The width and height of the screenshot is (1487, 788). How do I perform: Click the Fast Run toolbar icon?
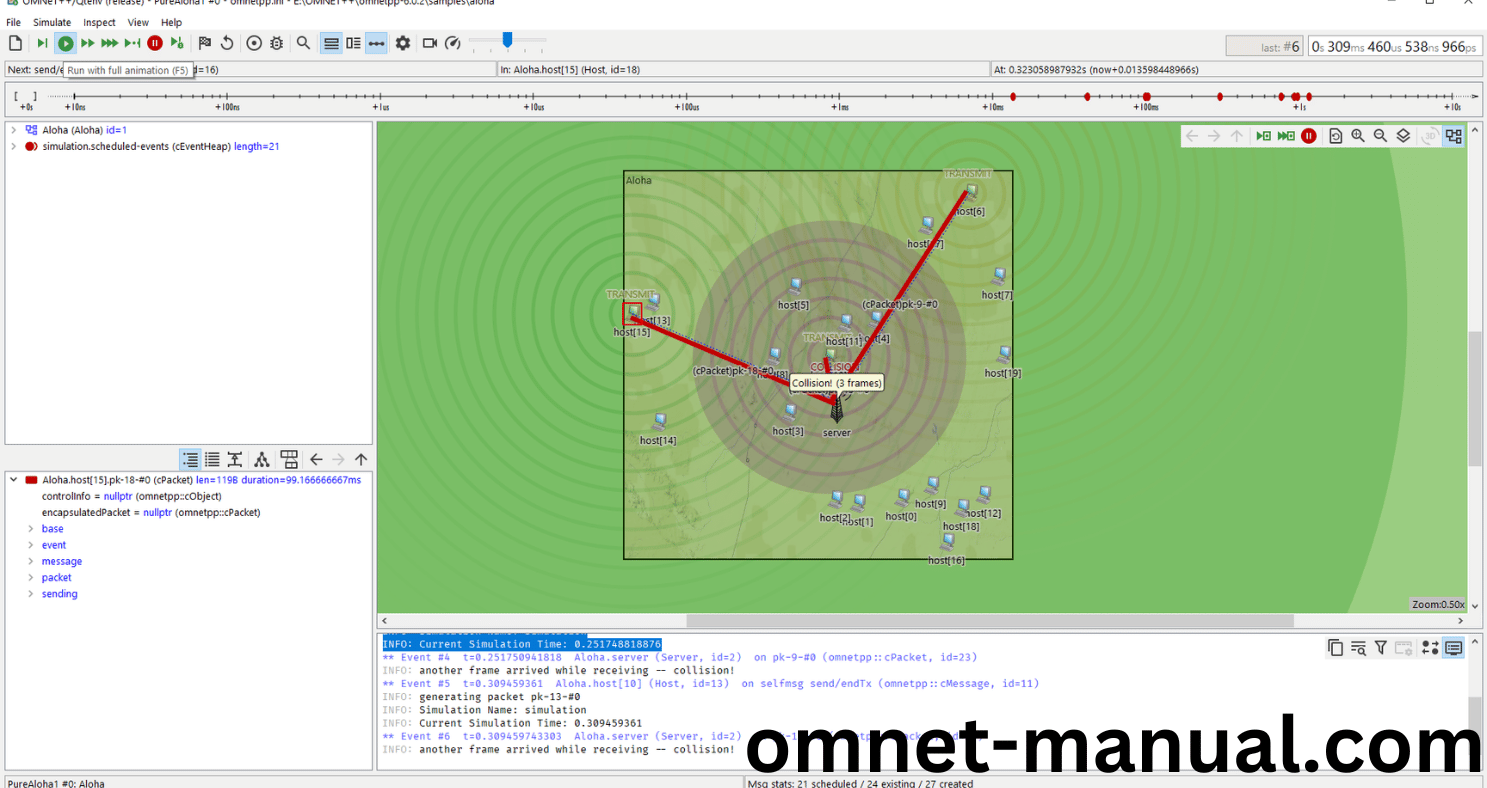coord(88,43)
